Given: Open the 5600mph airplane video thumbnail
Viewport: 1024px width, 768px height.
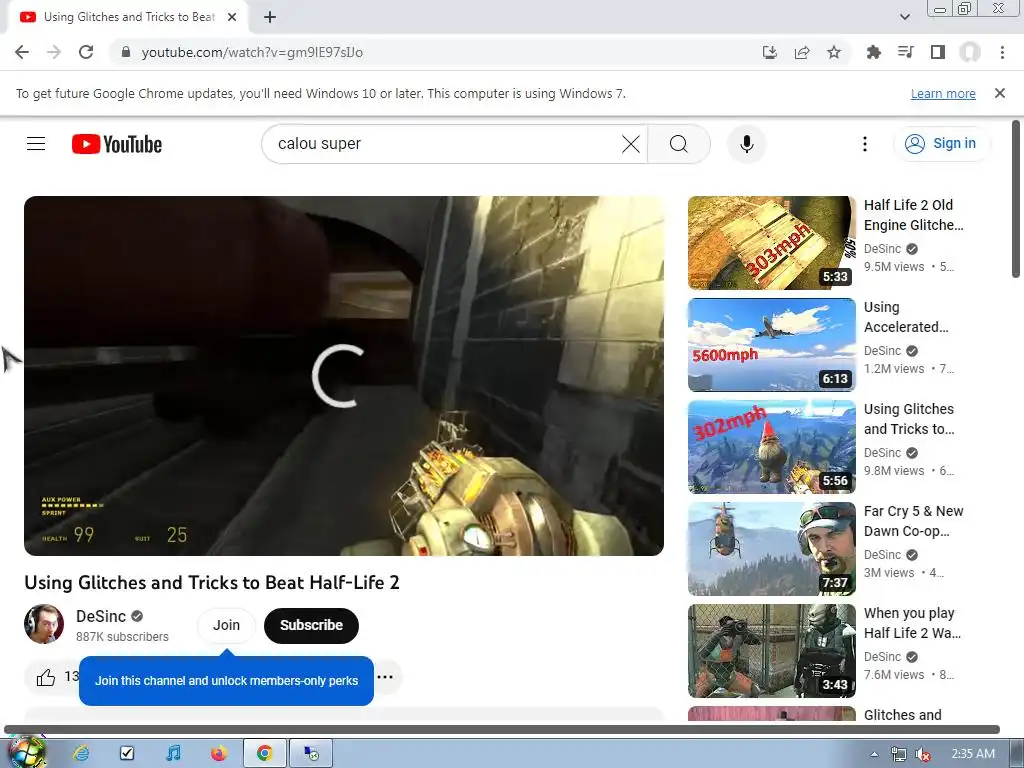Looking at the screenshot, I should [771, 345].
